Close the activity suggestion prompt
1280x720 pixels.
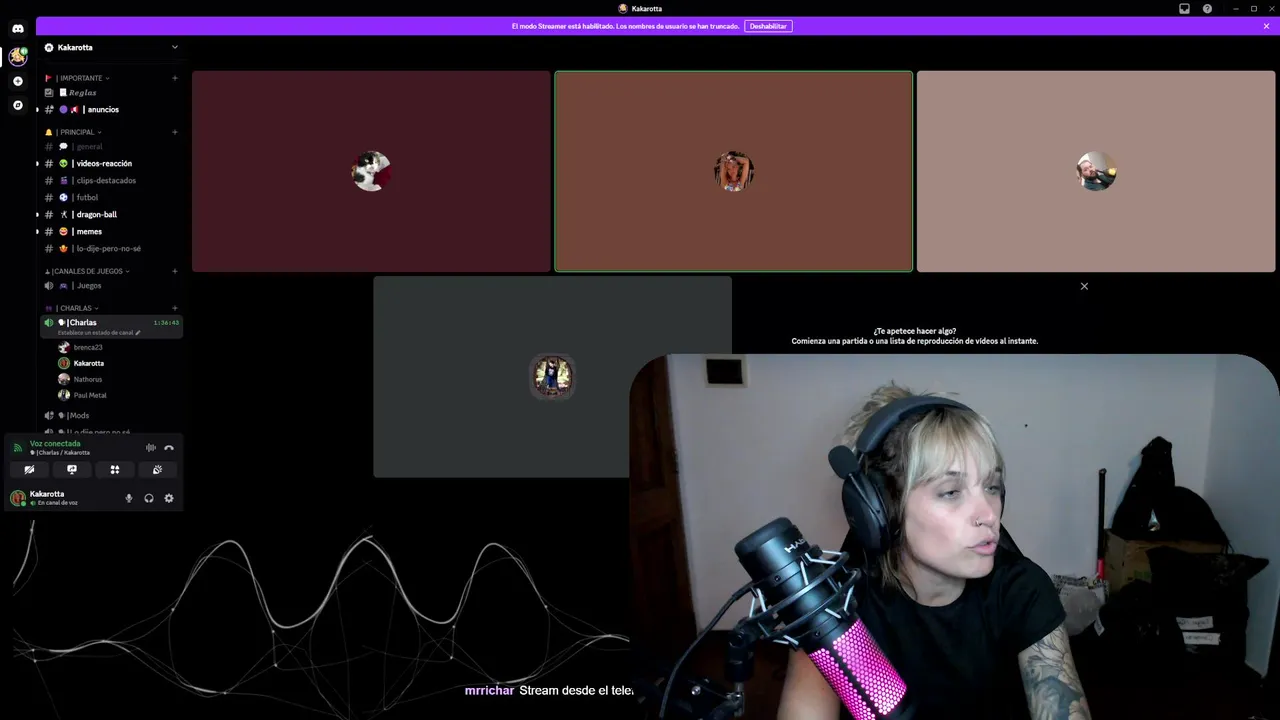coord(1084,286)
